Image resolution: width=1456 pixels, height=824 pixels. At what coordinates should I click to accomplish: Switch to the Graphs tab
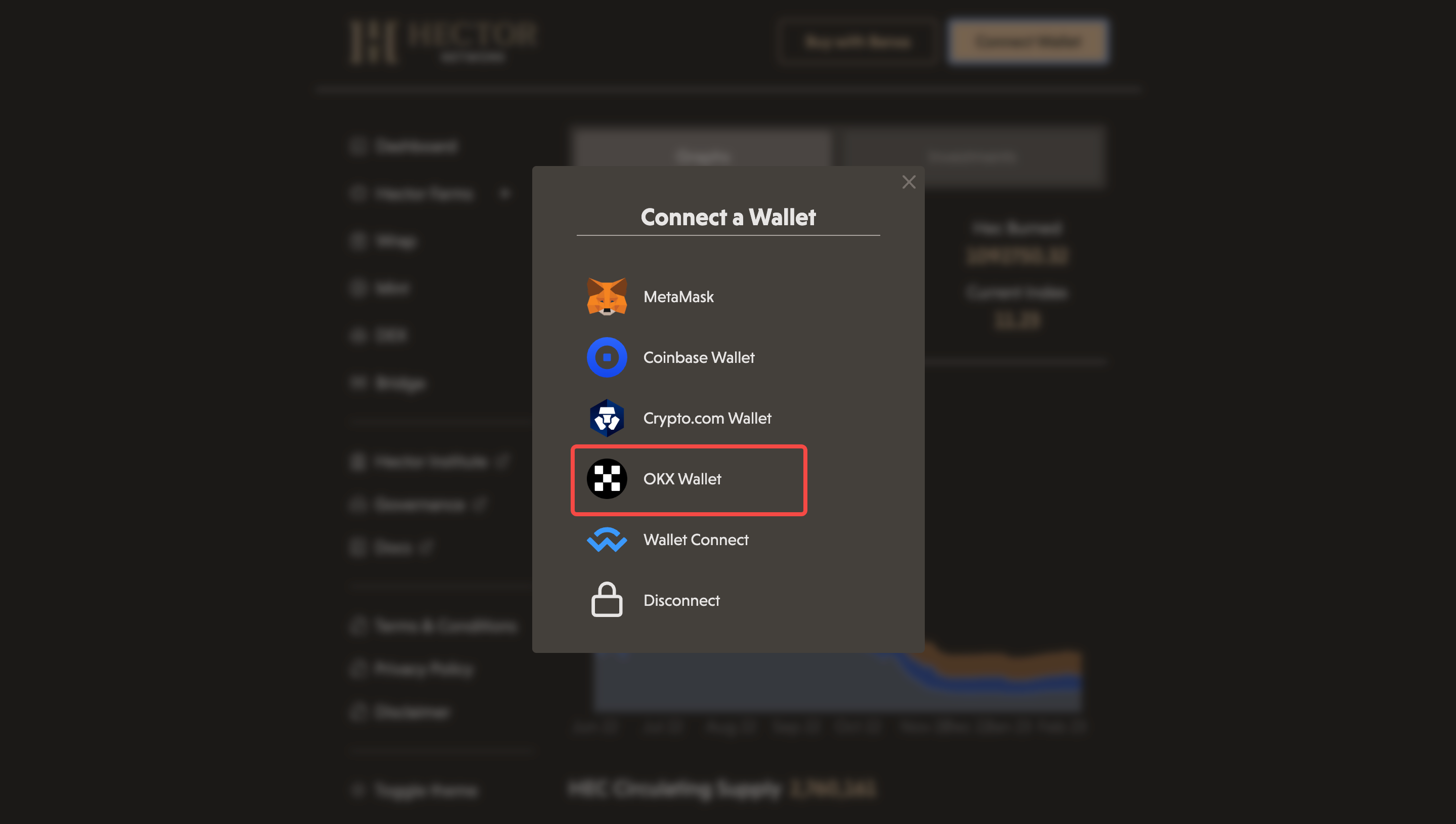(703, 156)
